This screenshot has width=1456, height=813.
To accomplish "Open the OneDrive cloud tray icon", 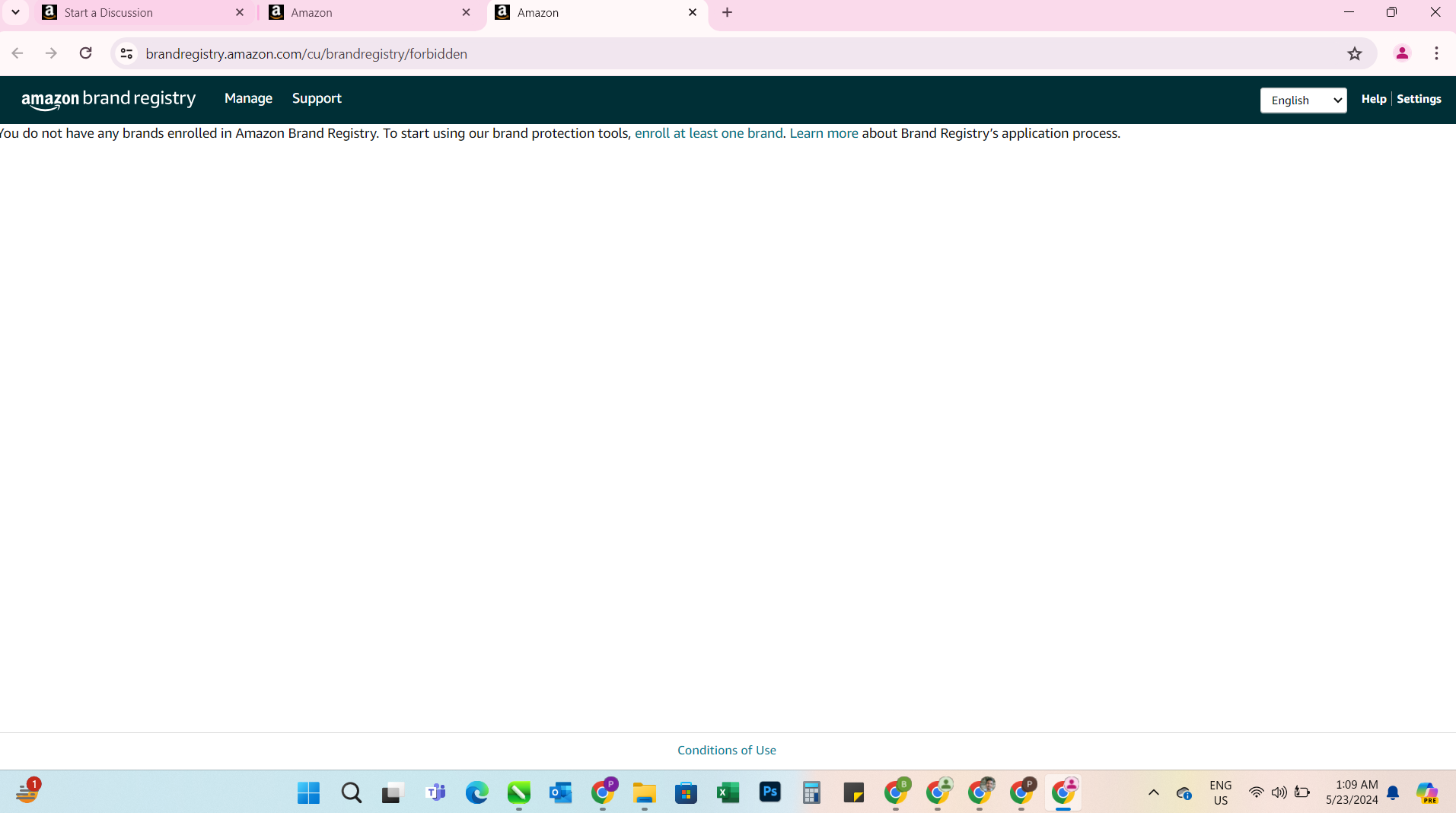I will (1184, 793).
